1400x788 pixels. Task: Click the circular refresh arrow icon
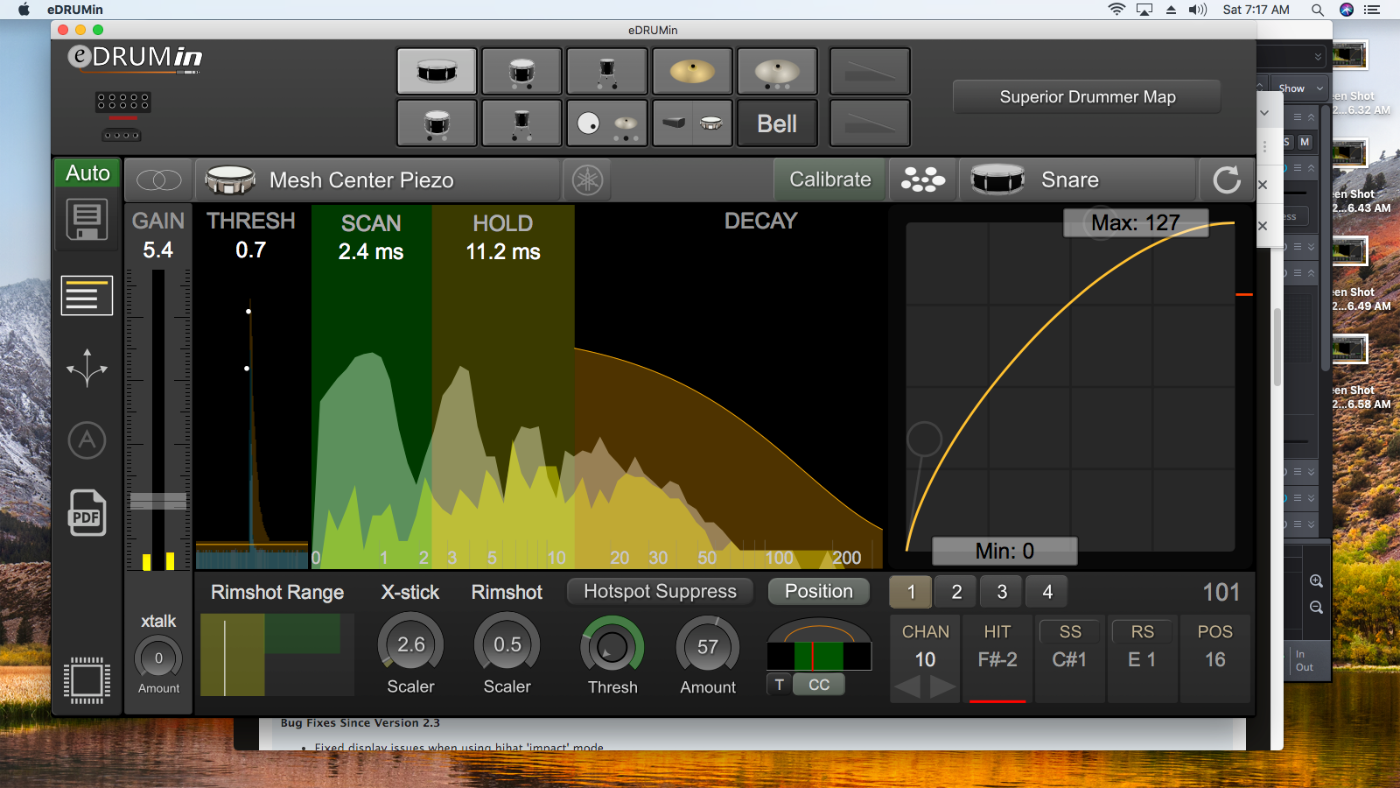tap(1226, 180)
